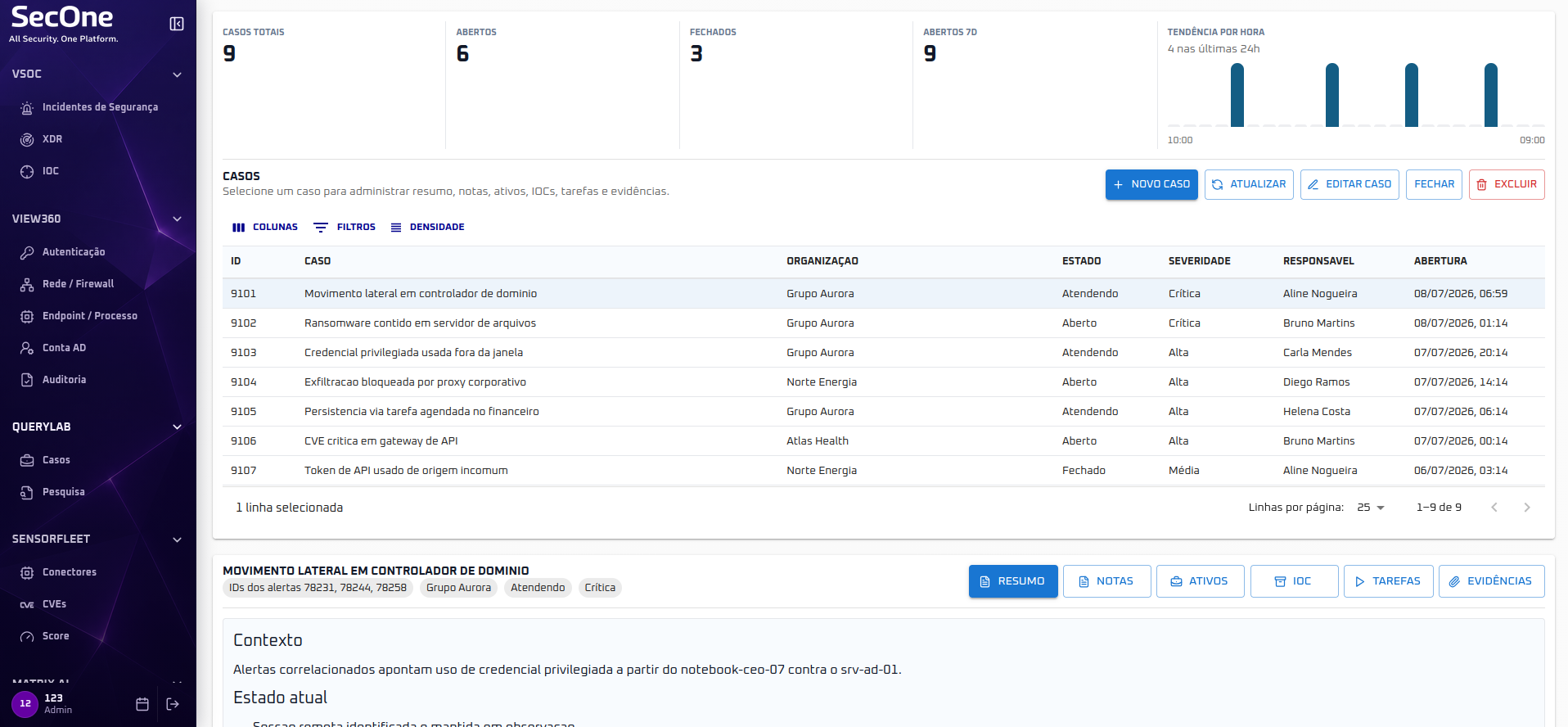Sort by ESTADO column header
The width and height of the screenshot is (1568, 727).
pos(1081,261)
